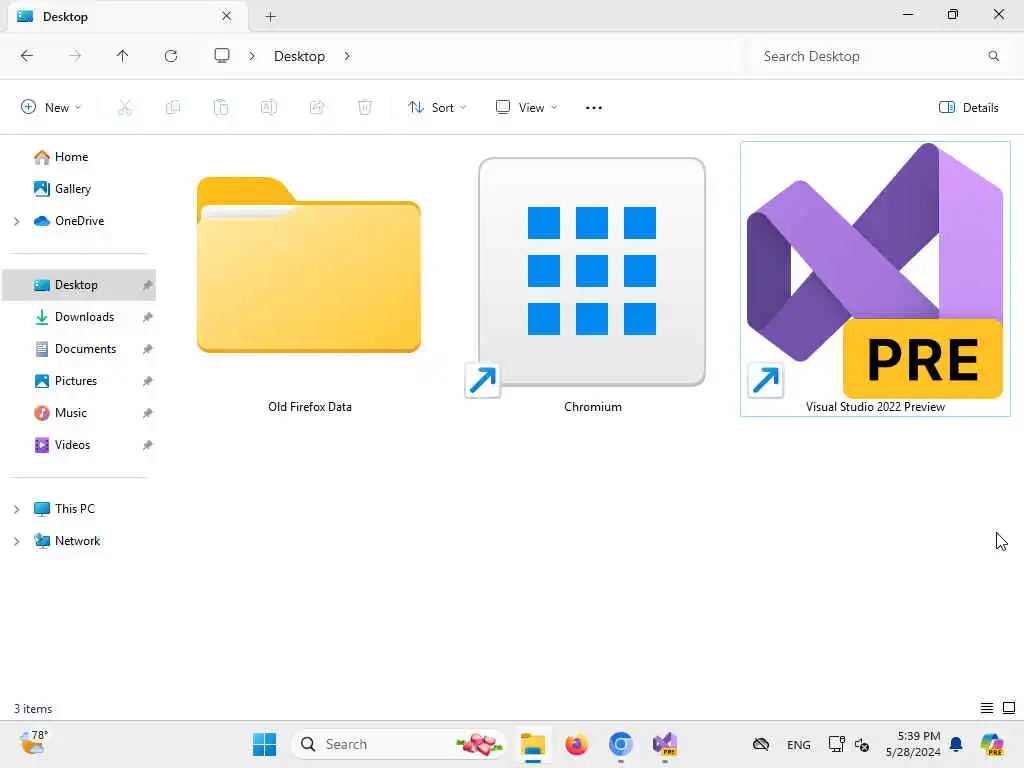Open the See more ellipsis menu
The height and width of the screenshot is (768, 1024).
click(594, 108)
